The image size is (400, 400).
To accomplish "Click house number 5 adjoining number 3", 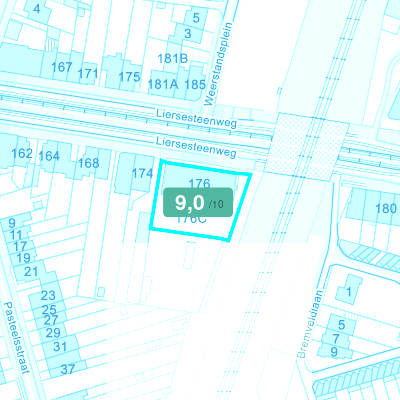I will pyautogui.click(x=196, y=18).
